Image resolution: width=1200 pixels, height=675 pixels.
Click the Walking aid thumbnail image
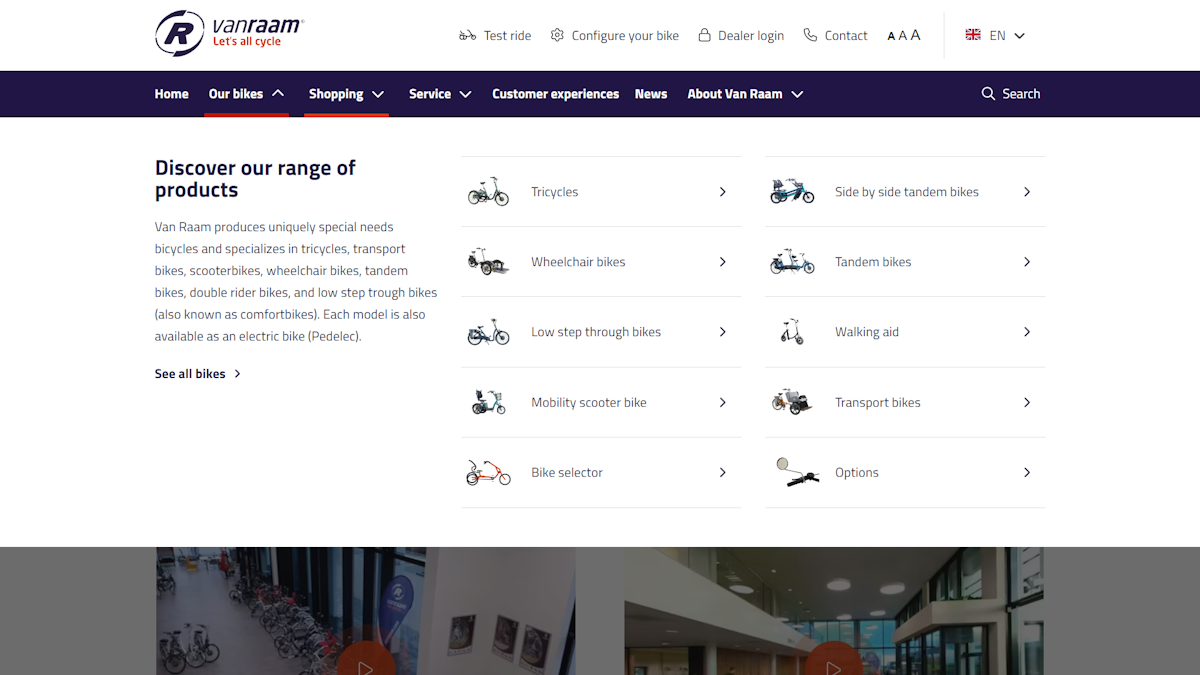tap(792, 332)
